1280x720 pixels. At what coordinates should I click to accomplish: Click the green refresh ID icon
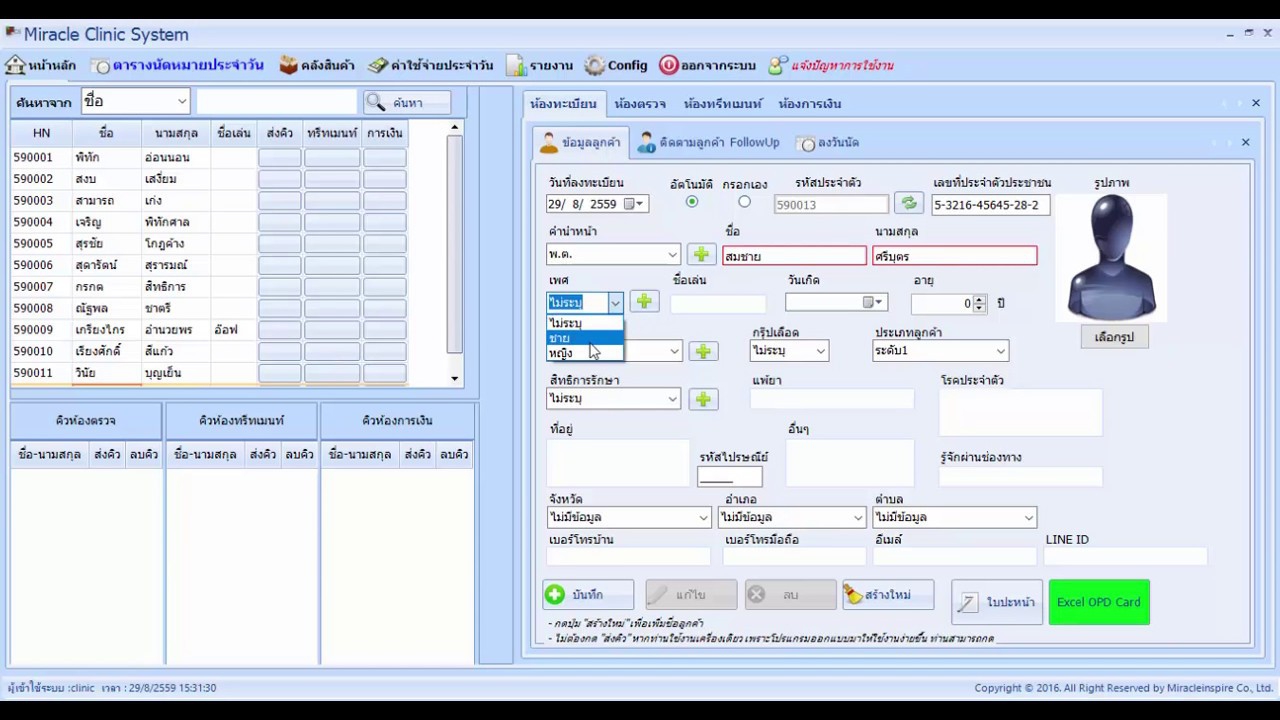point(908,204)
